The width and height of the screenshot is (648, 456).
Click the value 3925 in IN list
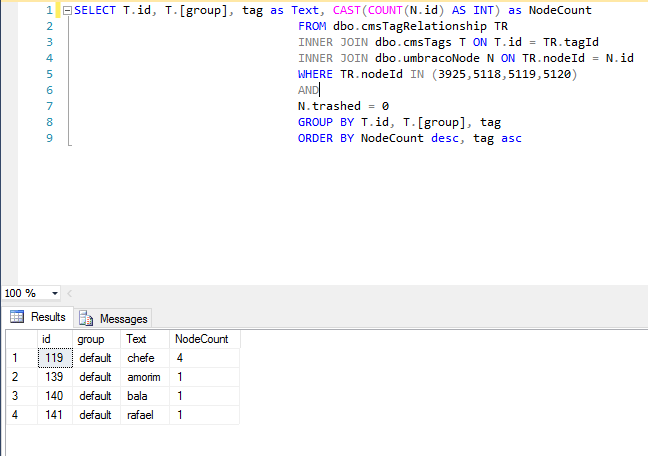click(x=452, y=74)
